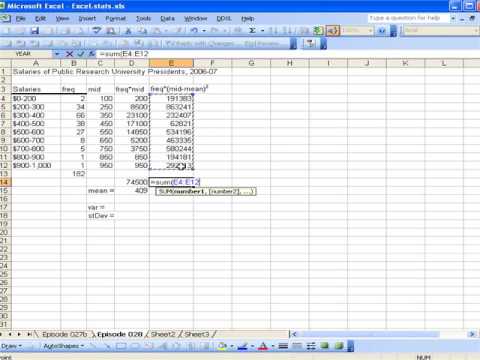This screenshot has height=360, width=480.
Task: Click the cell containing 74500
Action: [132, 182]
